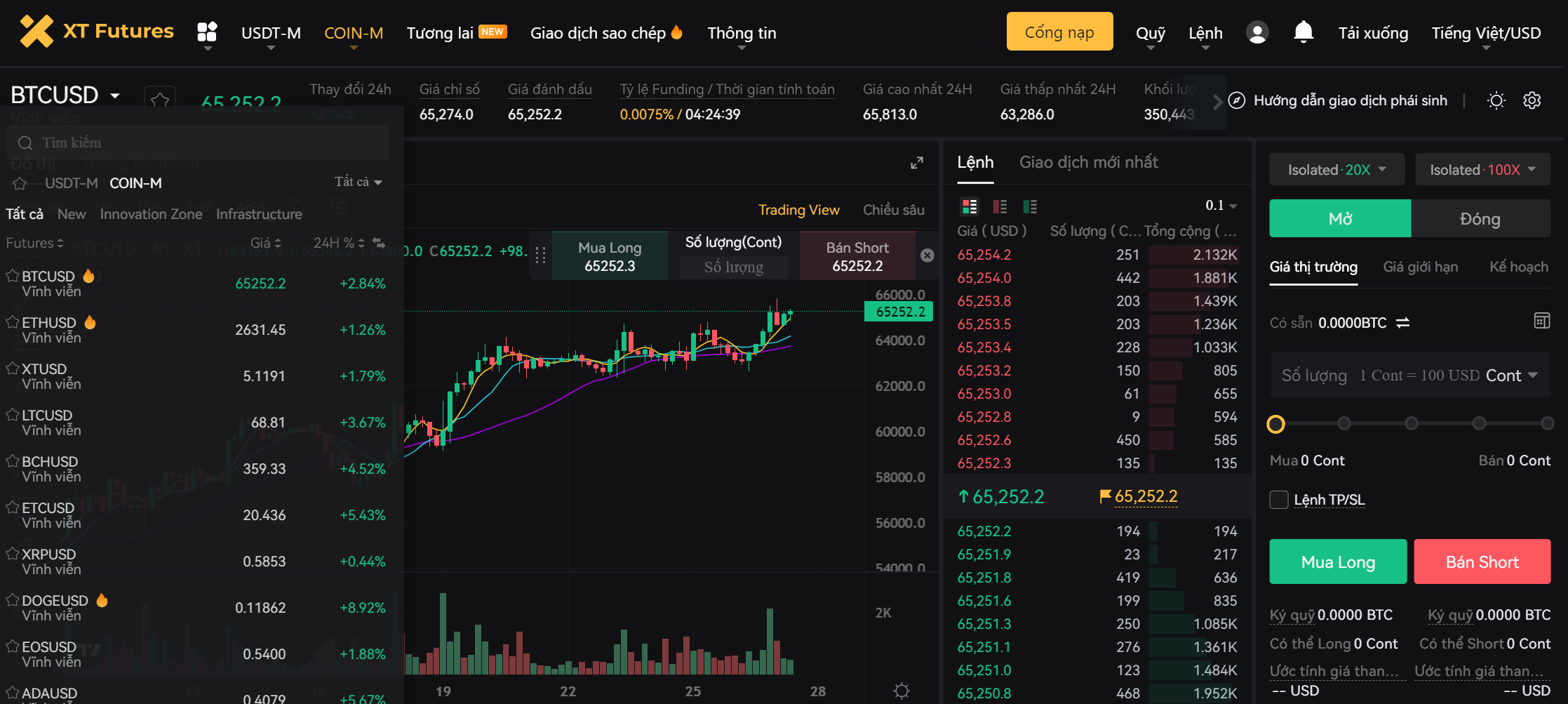Open the Tất cả filter dropdown
This screenshot has width=1568, height=704.
[359, 182]
